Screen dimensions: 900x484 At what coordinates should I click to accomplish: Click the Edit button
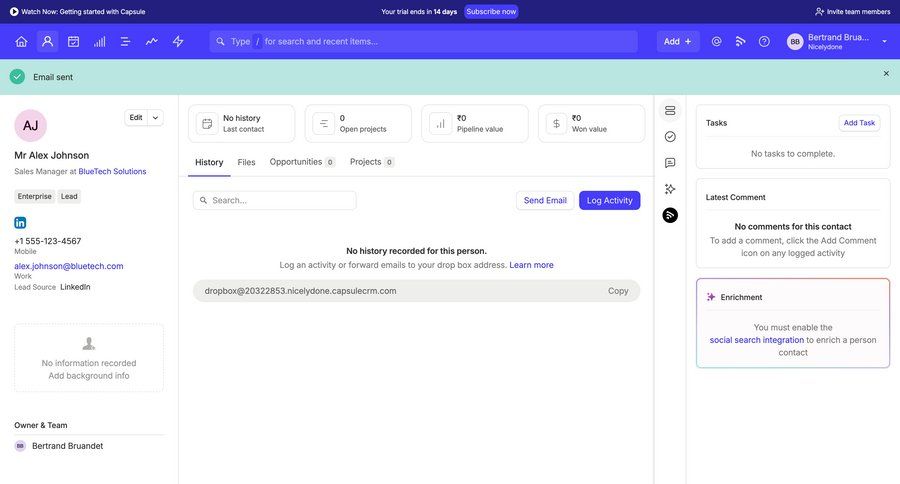point(136,118)
